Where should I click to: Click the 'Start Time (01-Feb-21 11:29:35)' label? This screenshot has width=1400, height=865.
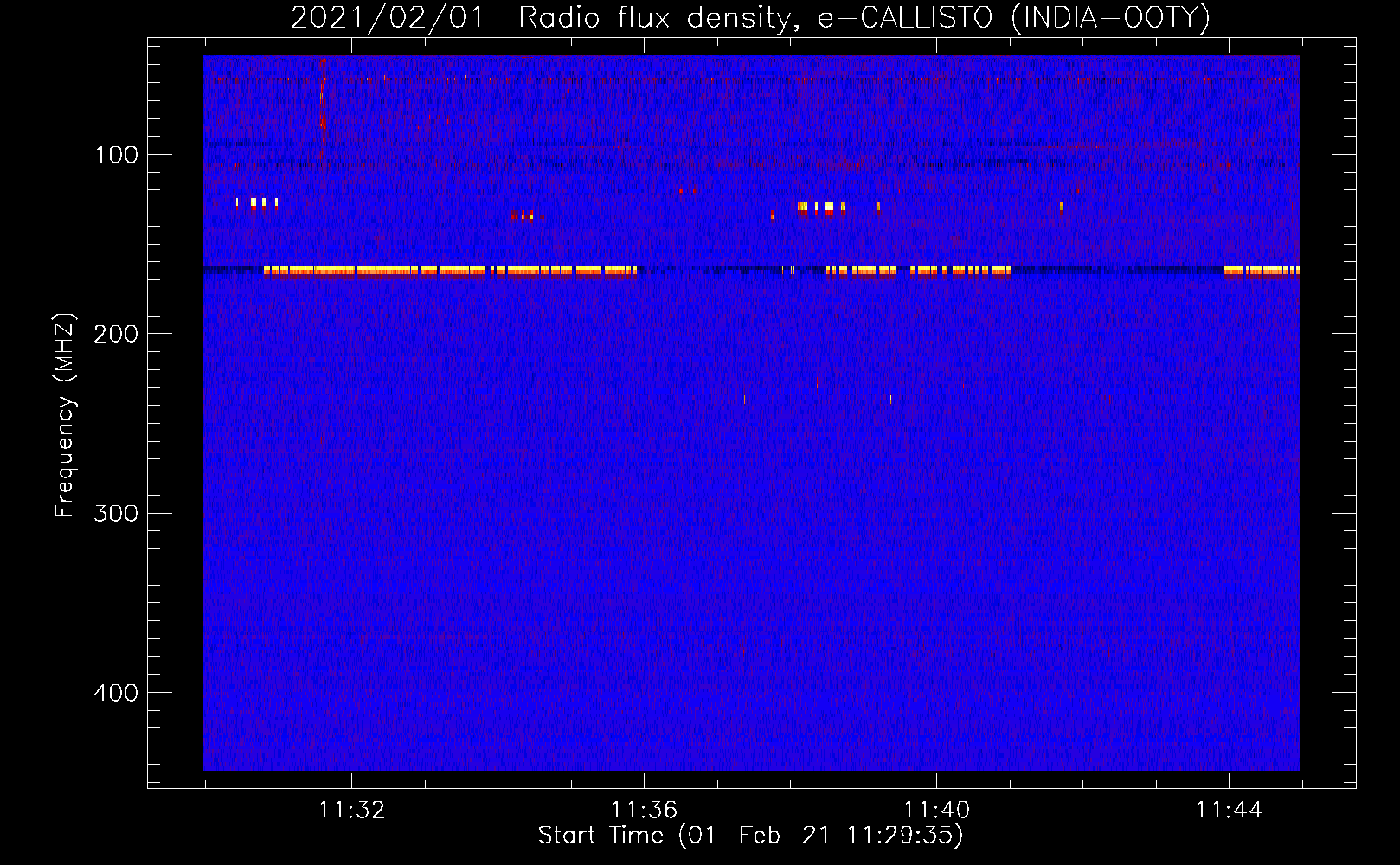click(x=750, y=836)
